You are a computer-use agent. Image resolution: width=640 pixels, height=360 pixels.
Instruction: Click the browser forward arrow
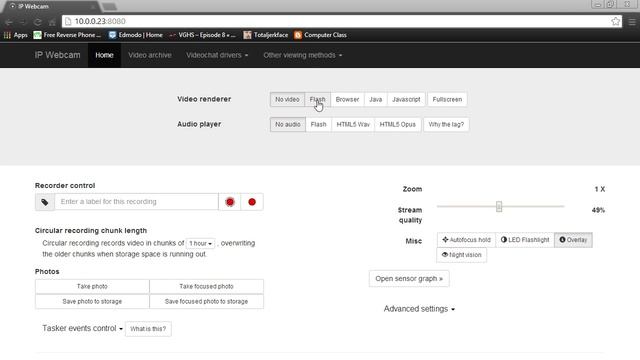tap(23, 22)
